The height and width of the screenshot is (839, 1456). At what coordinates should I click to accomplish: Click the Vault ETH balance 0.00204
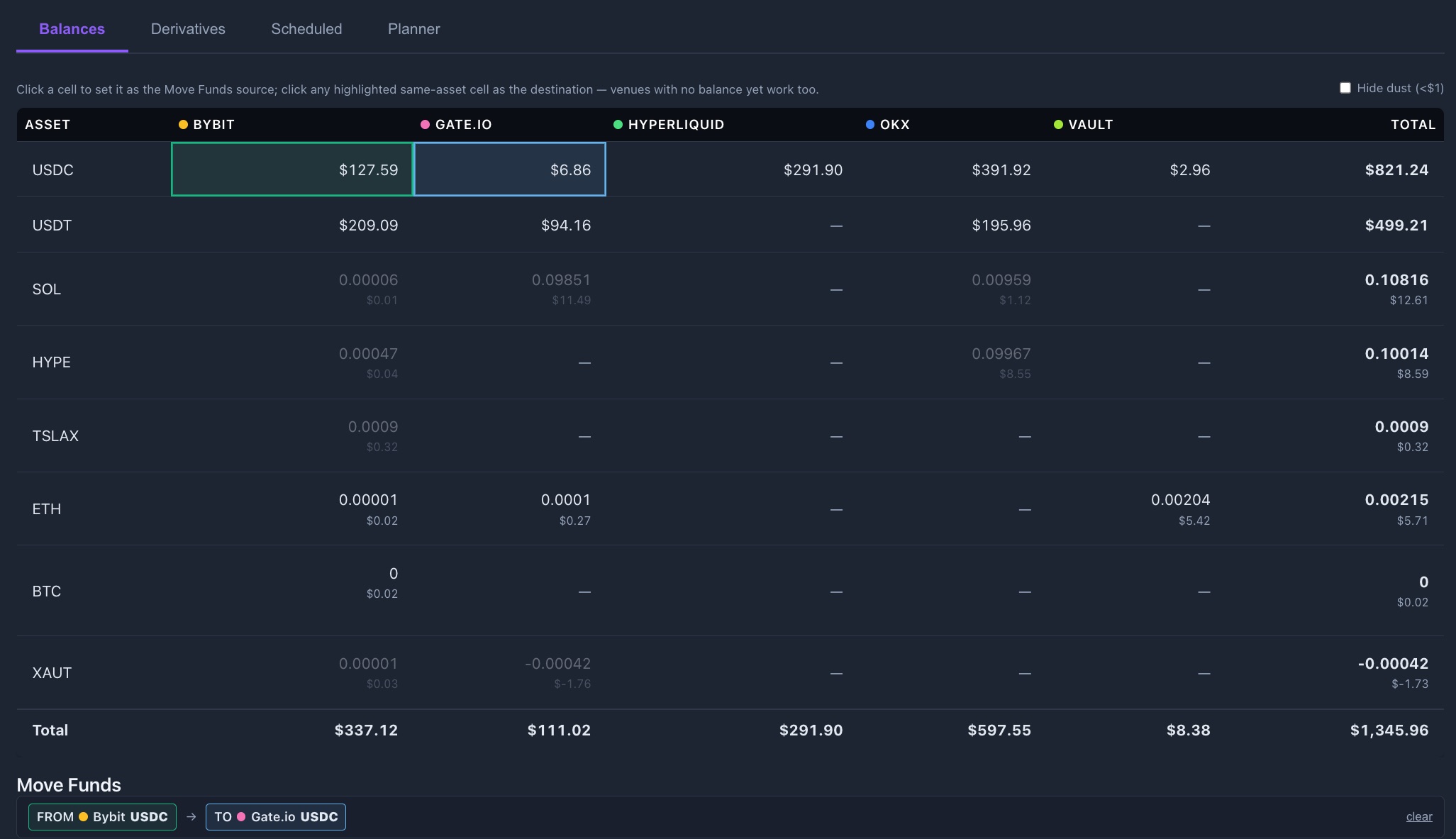pos(1180,500)
